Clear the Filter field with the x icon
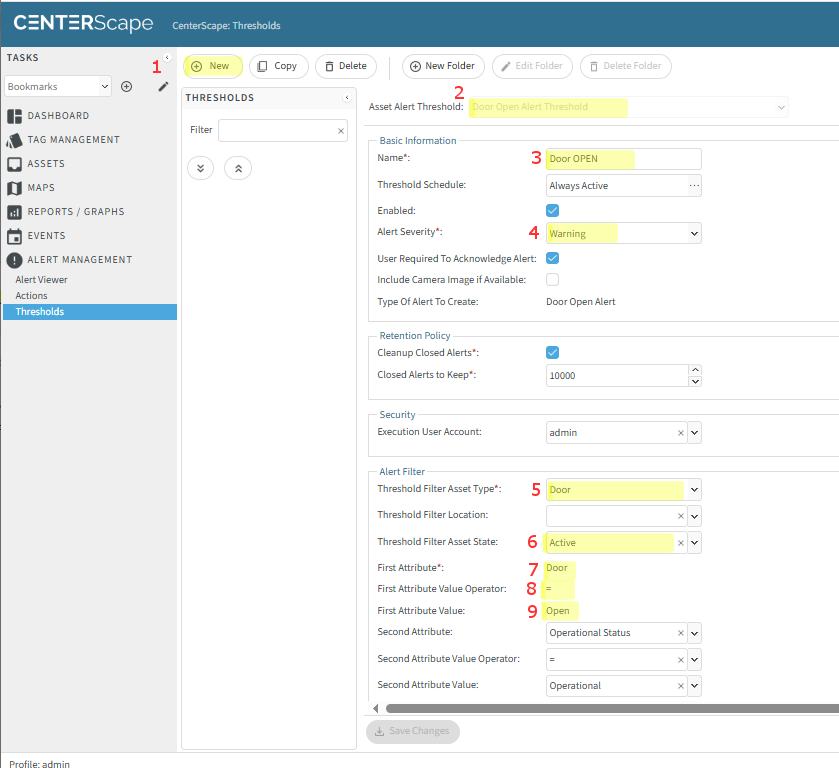 pyautogui.click(x=340, y=131)
